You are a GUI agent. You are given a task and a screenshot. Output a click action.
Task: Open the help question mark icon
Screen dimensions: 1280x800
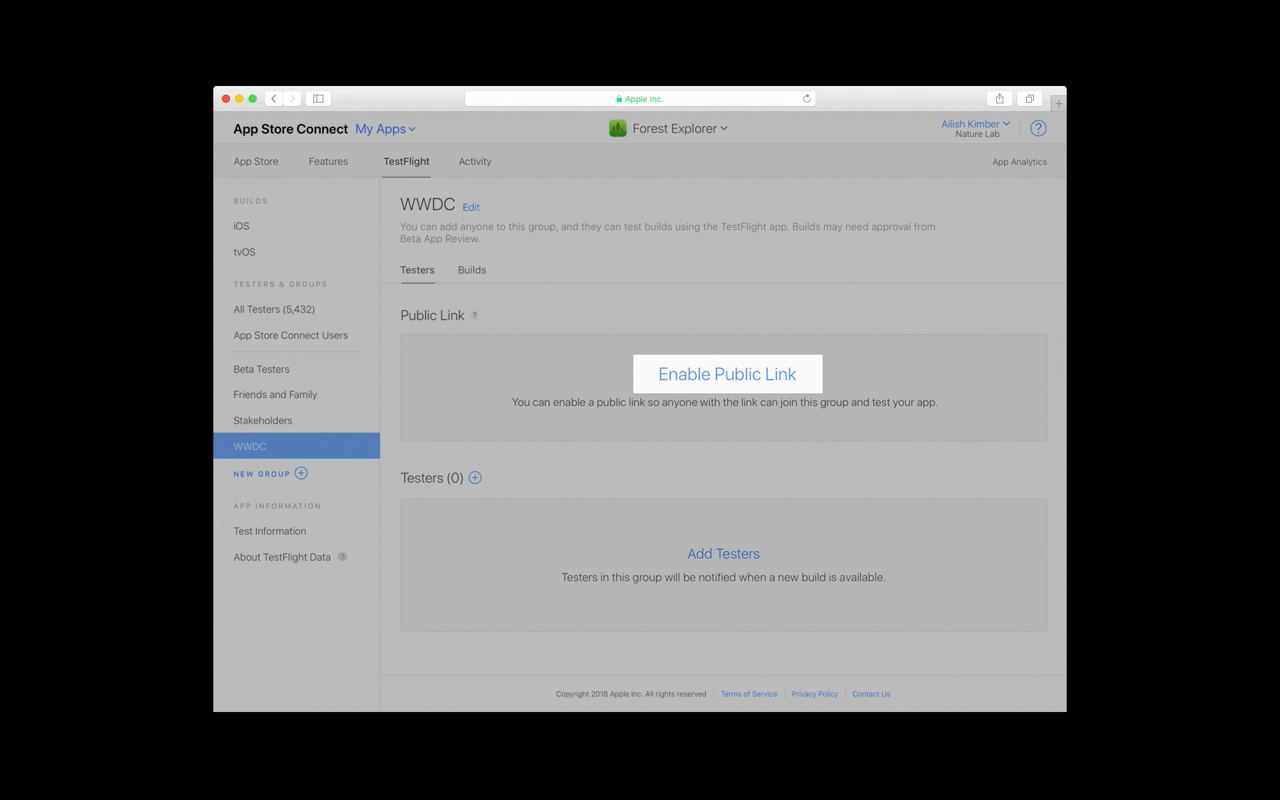1038,128
